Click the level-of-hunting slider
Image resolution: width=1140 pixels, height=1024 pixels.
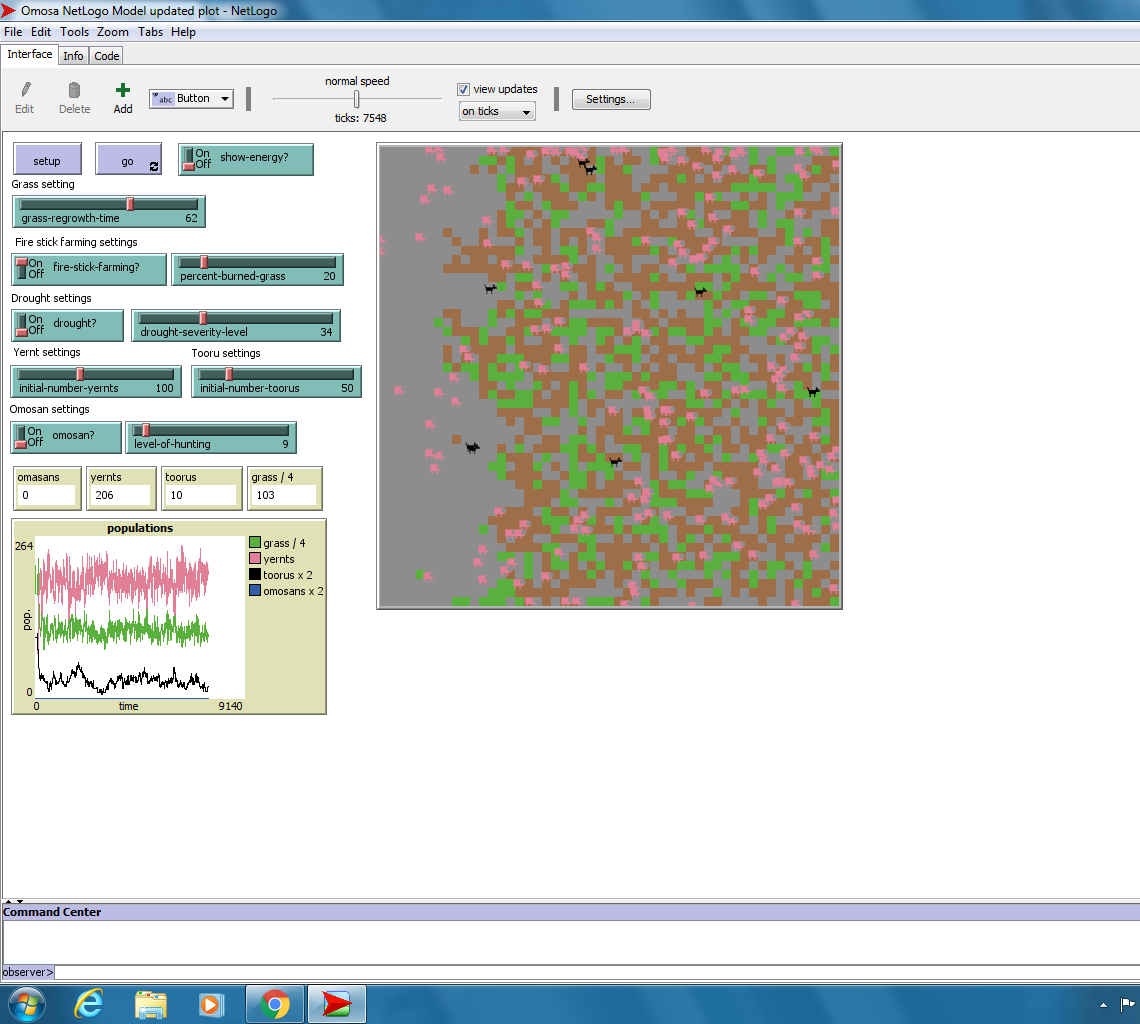(211, 438)
